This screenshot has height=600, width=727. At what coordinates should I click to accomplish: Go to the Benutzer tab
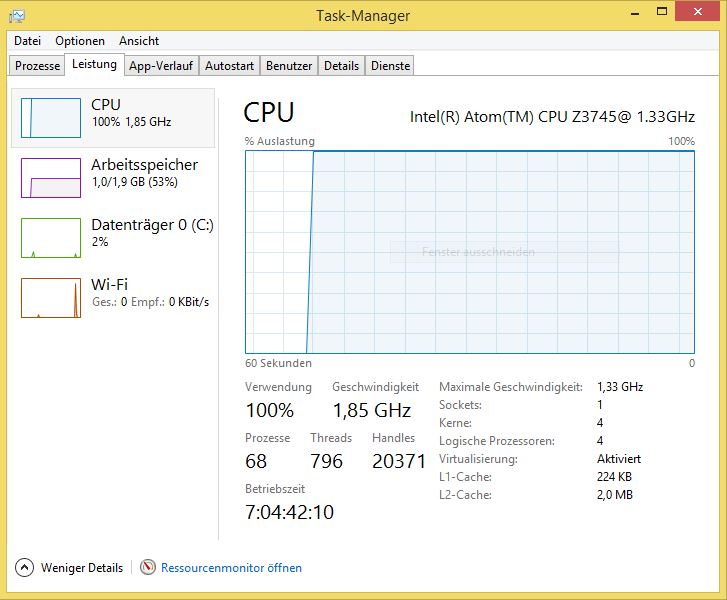289,66
